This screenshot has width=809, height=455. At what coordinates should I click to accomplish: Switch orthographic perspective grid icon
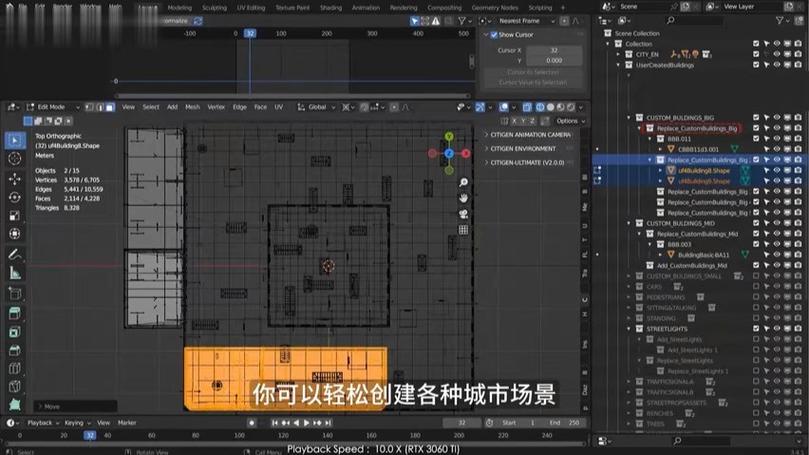(x=463, y=230)
